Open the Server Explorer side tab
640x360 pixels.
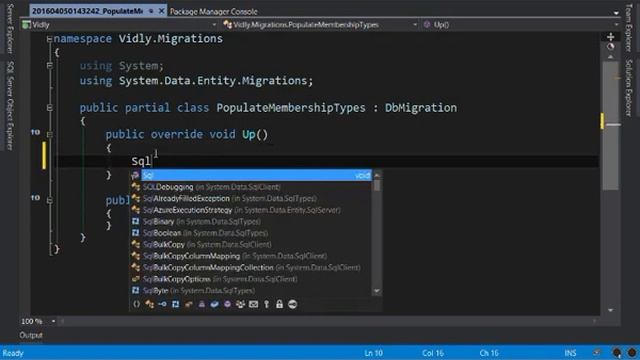click(x=10, y=29)
